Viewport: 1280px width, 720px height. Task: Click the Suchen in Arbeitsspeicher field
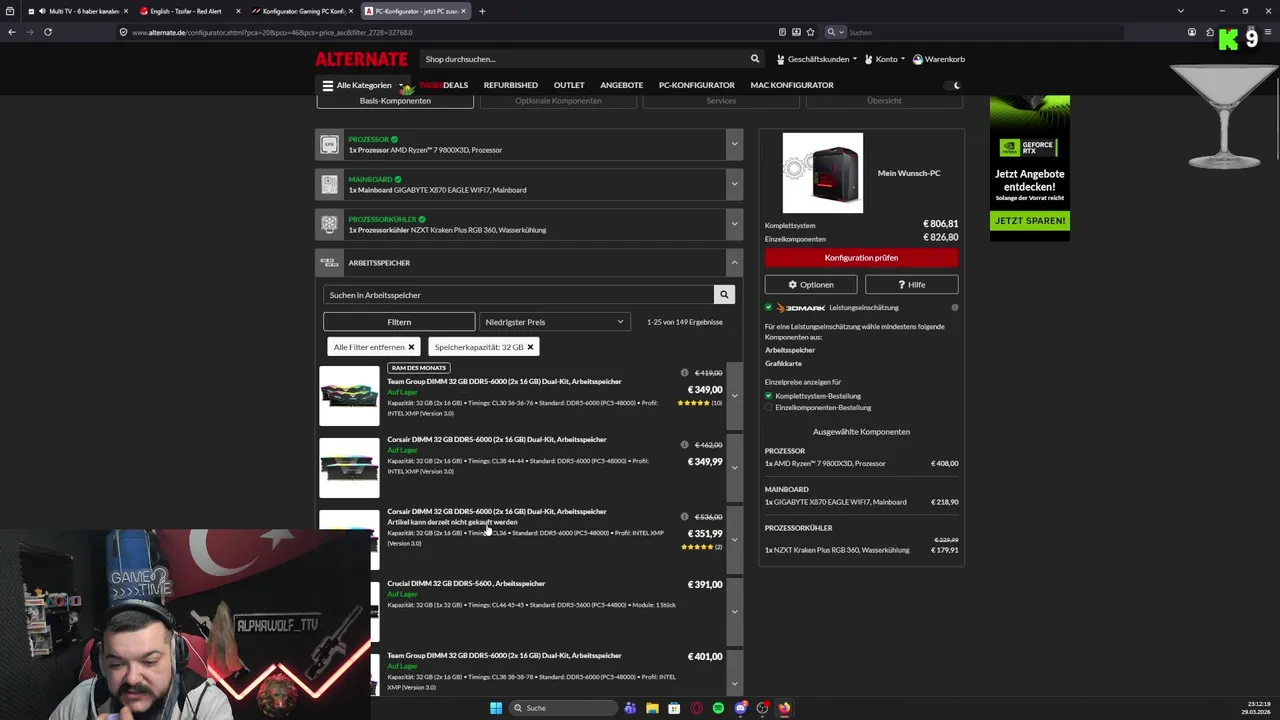518,295
